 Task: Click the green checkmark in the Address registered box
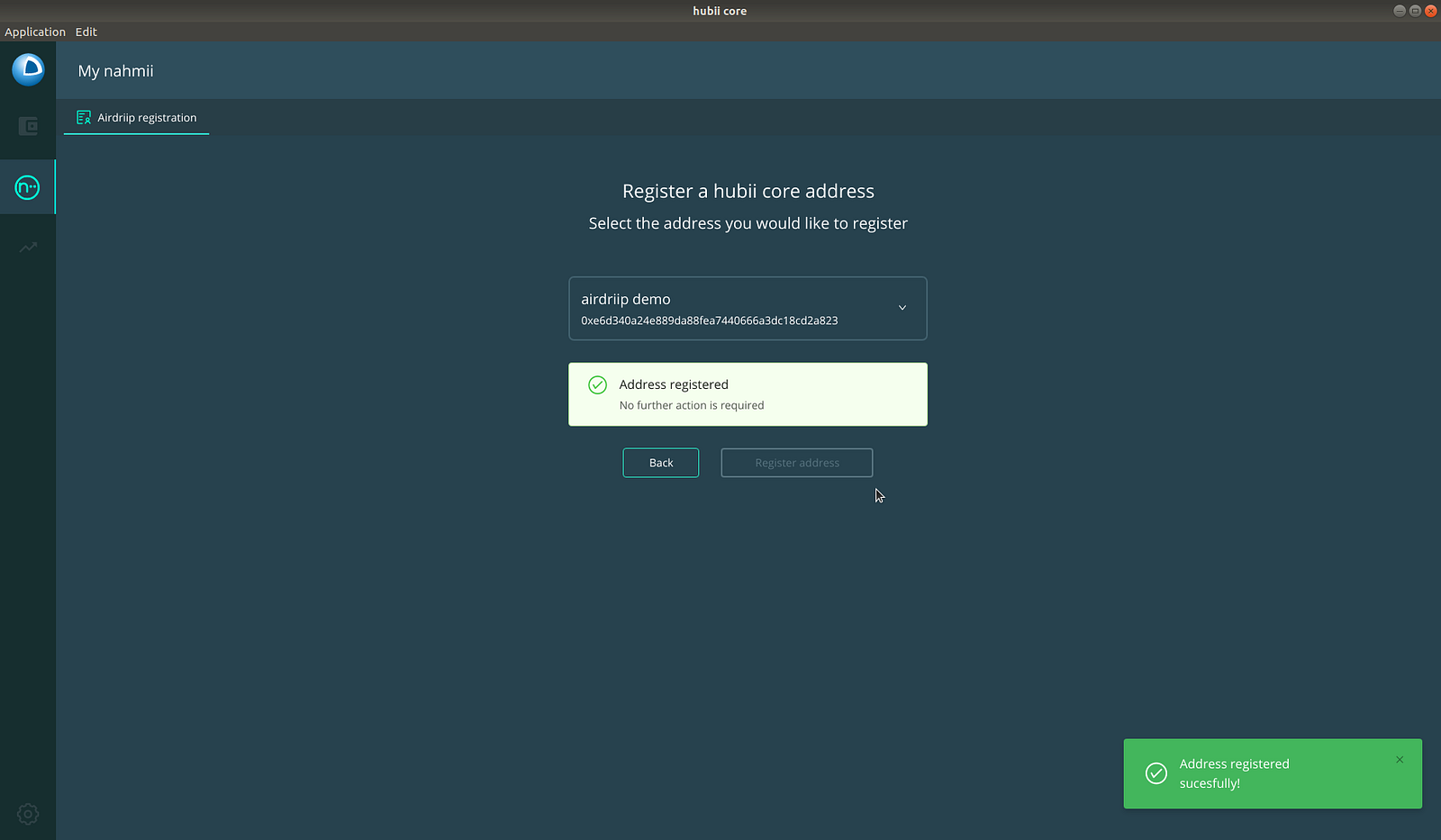click(597, 385)
